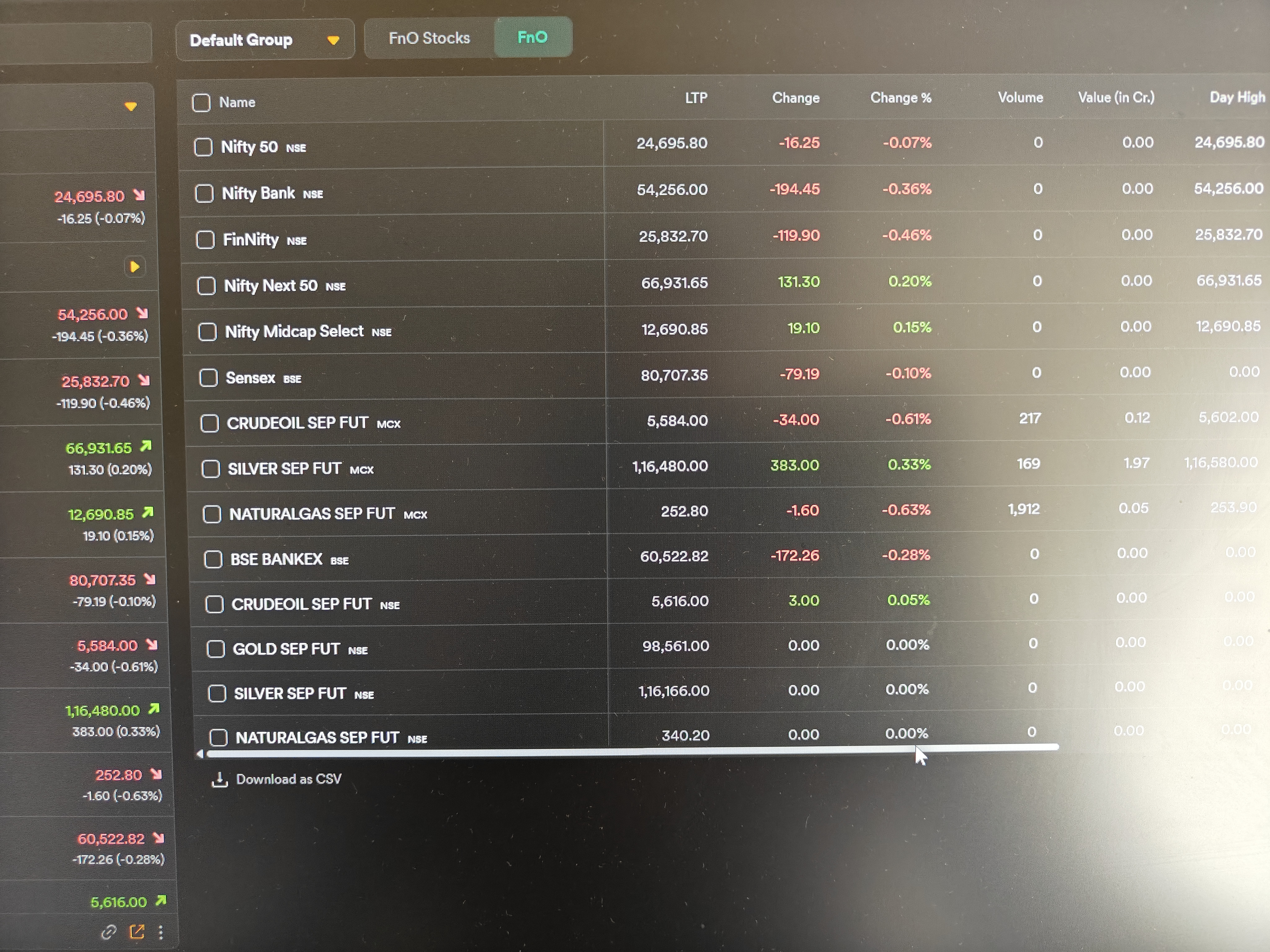Sort by the Name column header
The width and height of the screenshot is (1270, 952).
click(237, 102)
